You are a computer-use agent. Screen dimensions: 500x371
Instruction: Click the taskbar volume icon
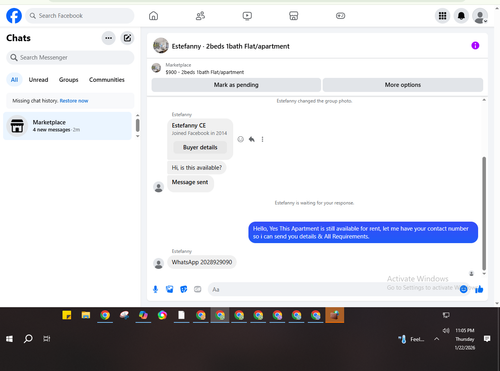(x=446, y=330)
